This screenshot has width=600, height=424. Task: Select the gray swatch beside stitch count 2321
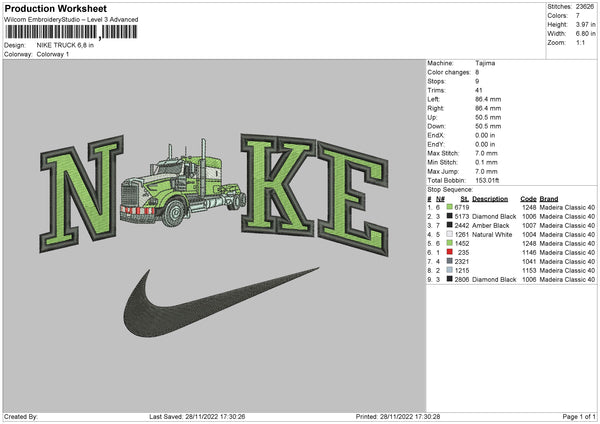pos(449,261)
